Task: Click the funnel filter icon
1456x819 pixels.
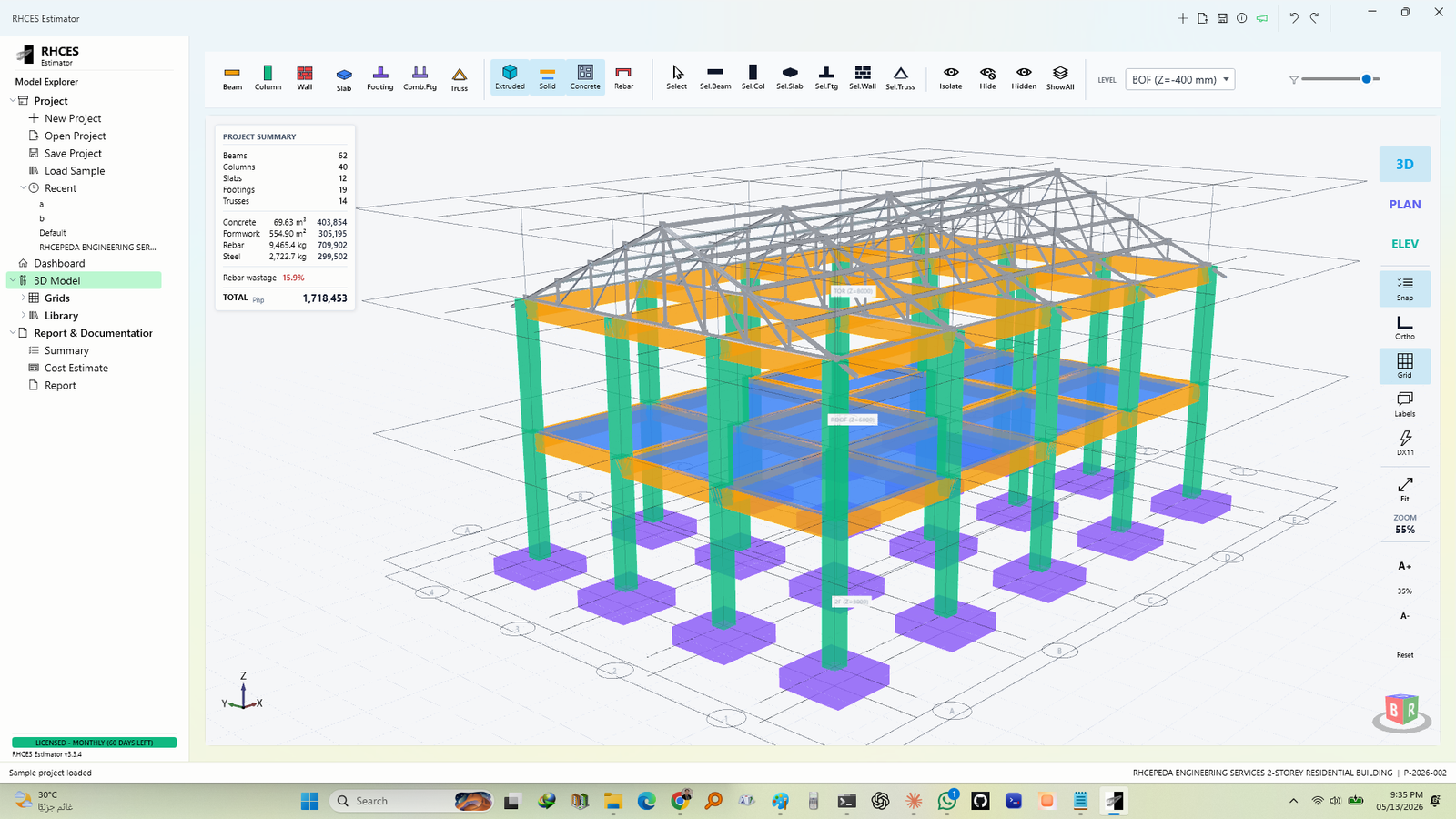Action: coord(1293,80)
